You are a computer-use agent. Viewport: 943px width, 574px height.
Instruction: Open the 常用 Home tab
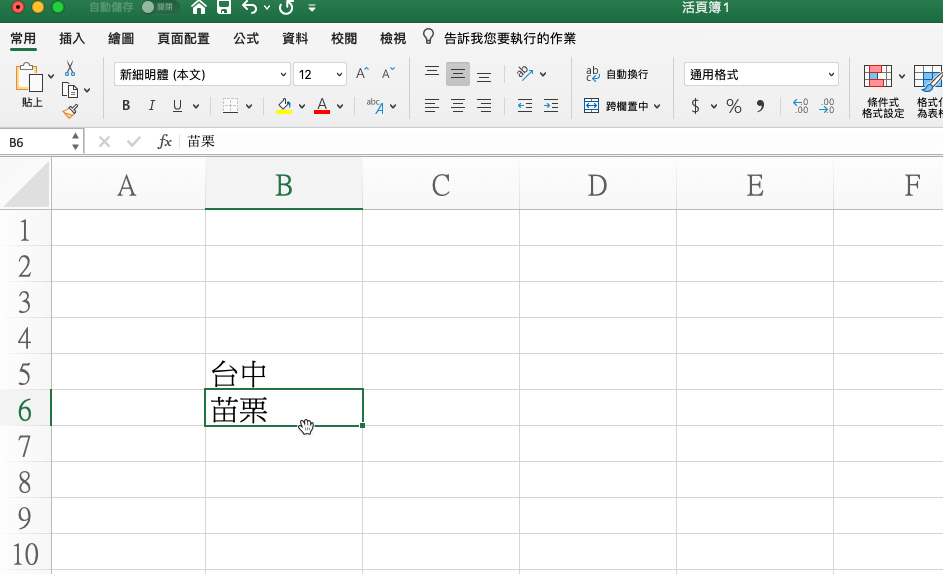(23, 39)
